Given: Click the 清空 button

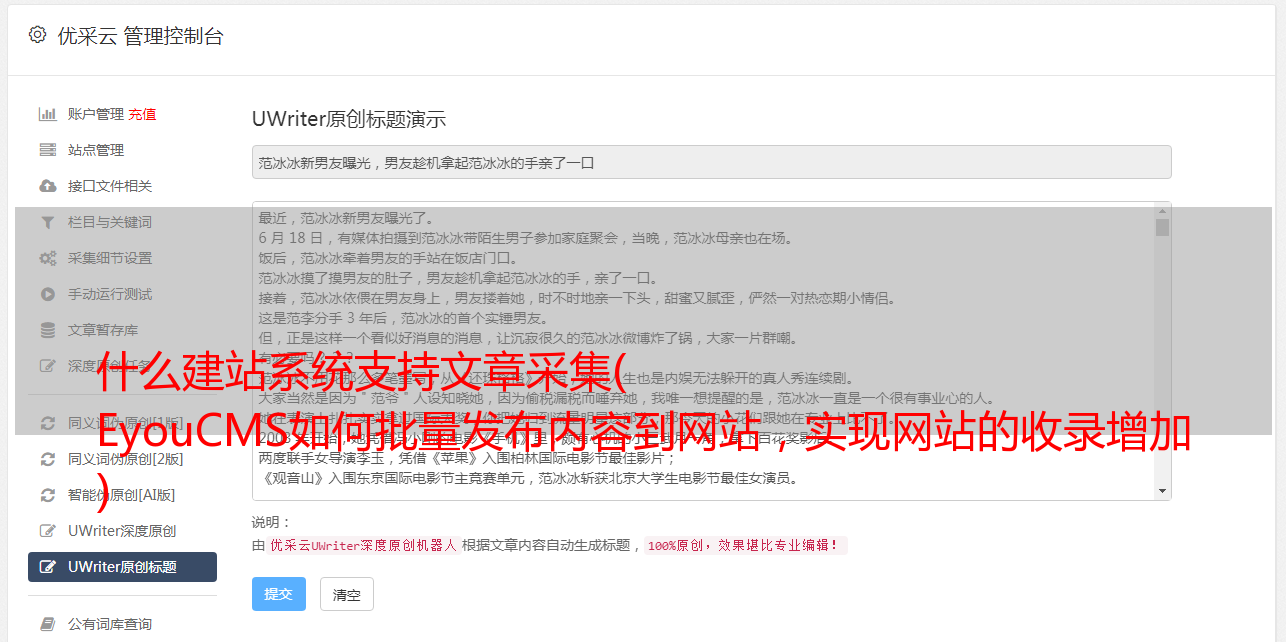Looking at the screenshot, I should 347,594.
